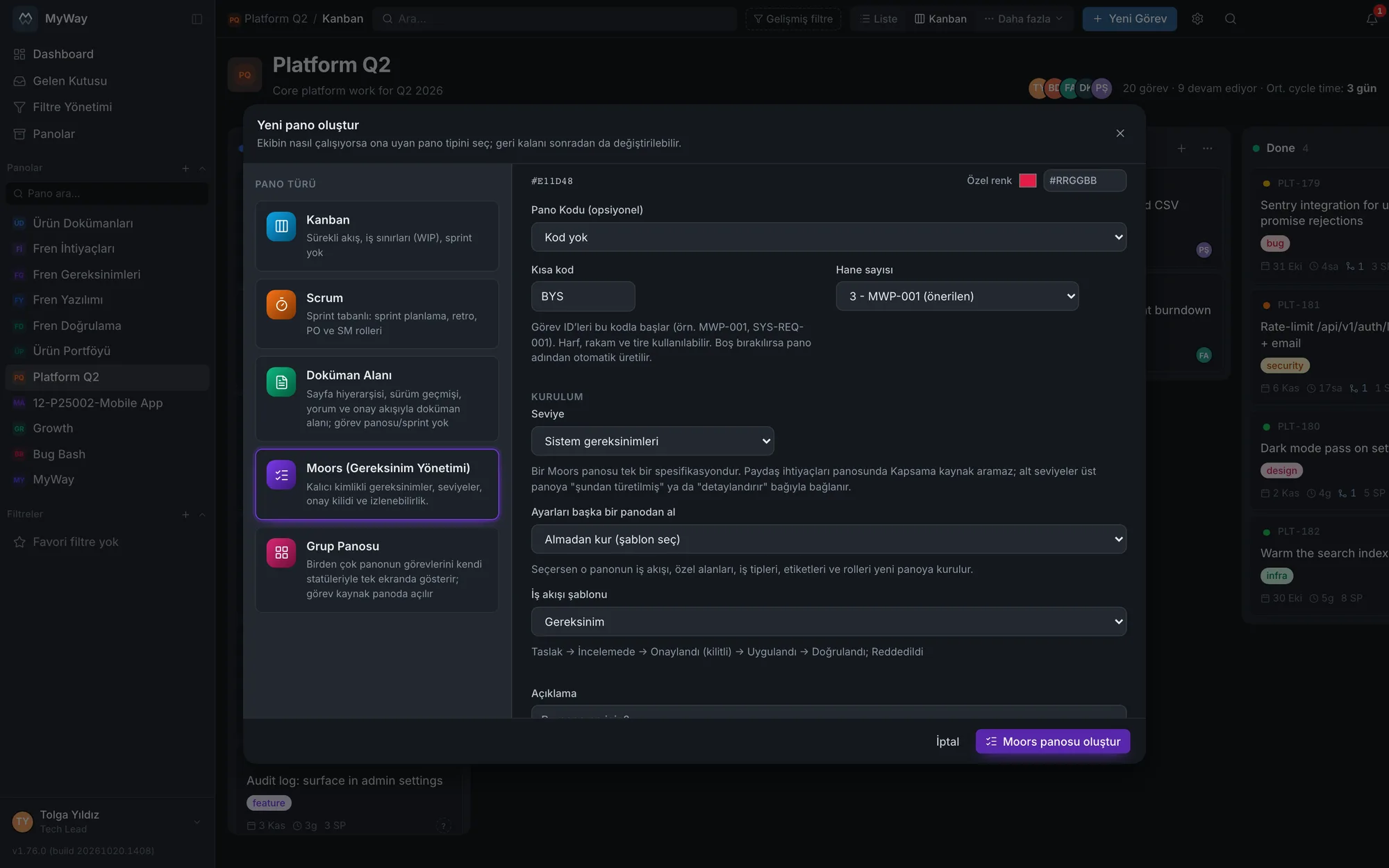
Task: Choose the Scrum board type icon
Action: [x=281, y=304]
